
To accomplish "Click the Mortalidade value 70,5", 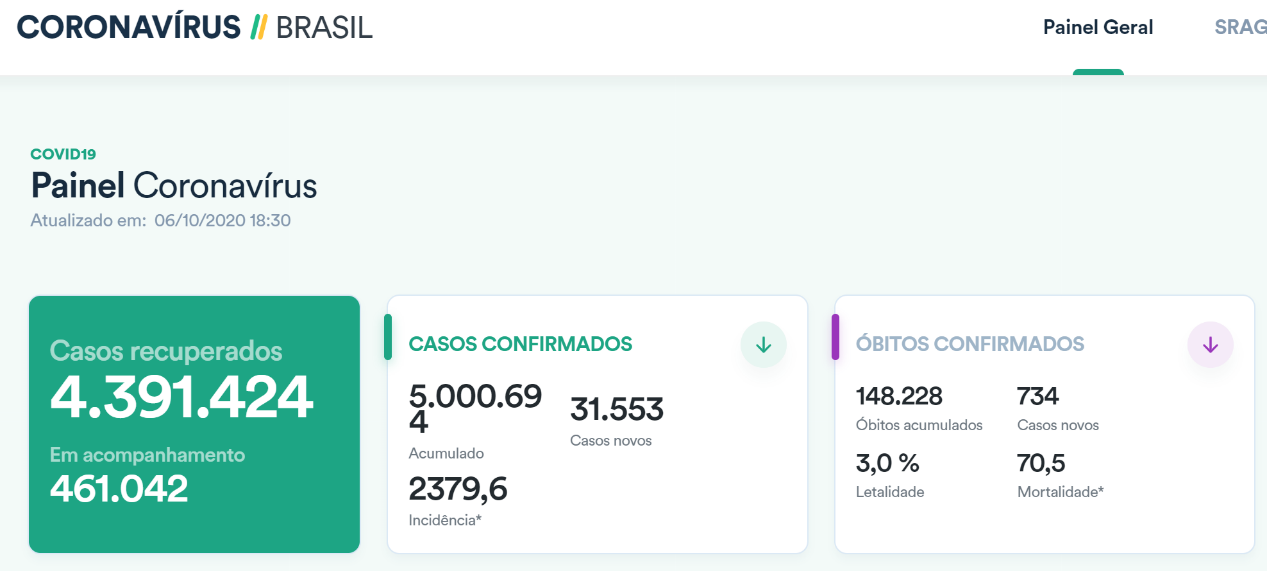I will coord(1041,464).
